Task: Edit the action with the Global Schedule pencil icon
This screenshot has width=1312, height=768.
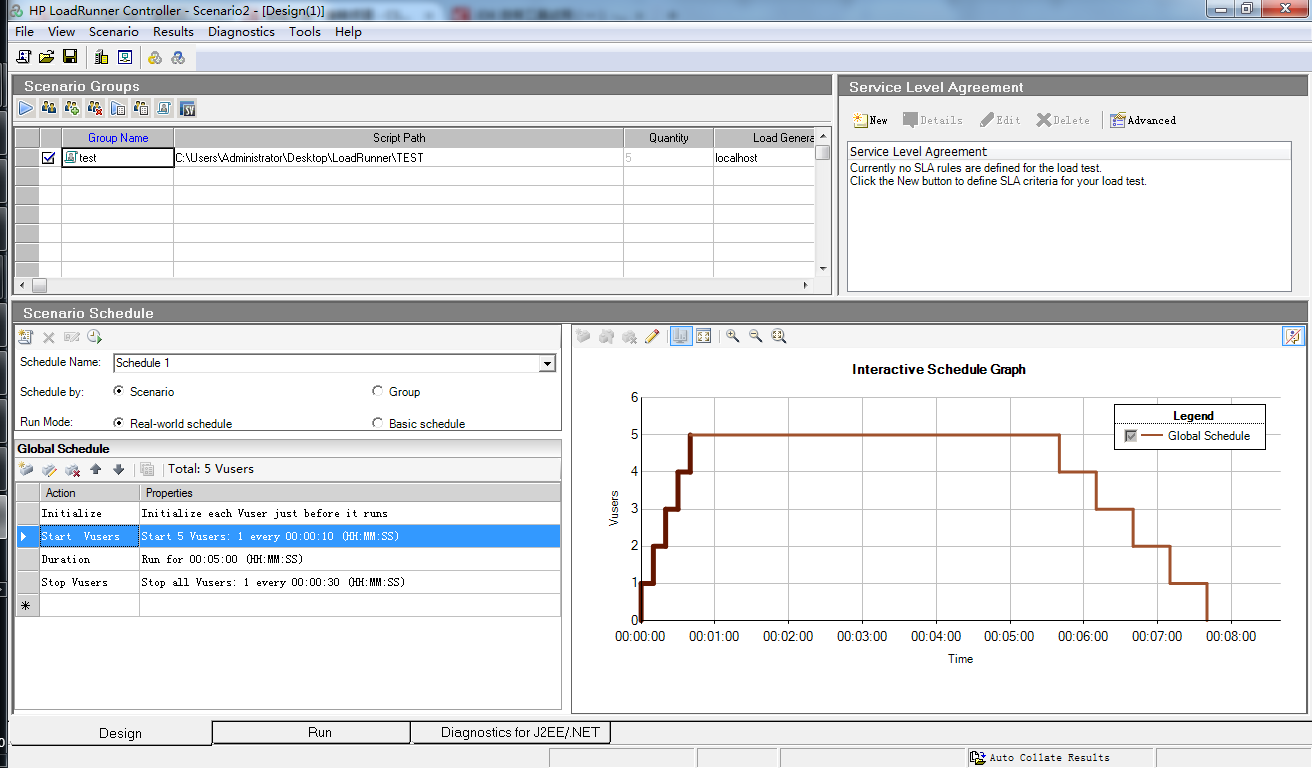Action: click(49, 469)
